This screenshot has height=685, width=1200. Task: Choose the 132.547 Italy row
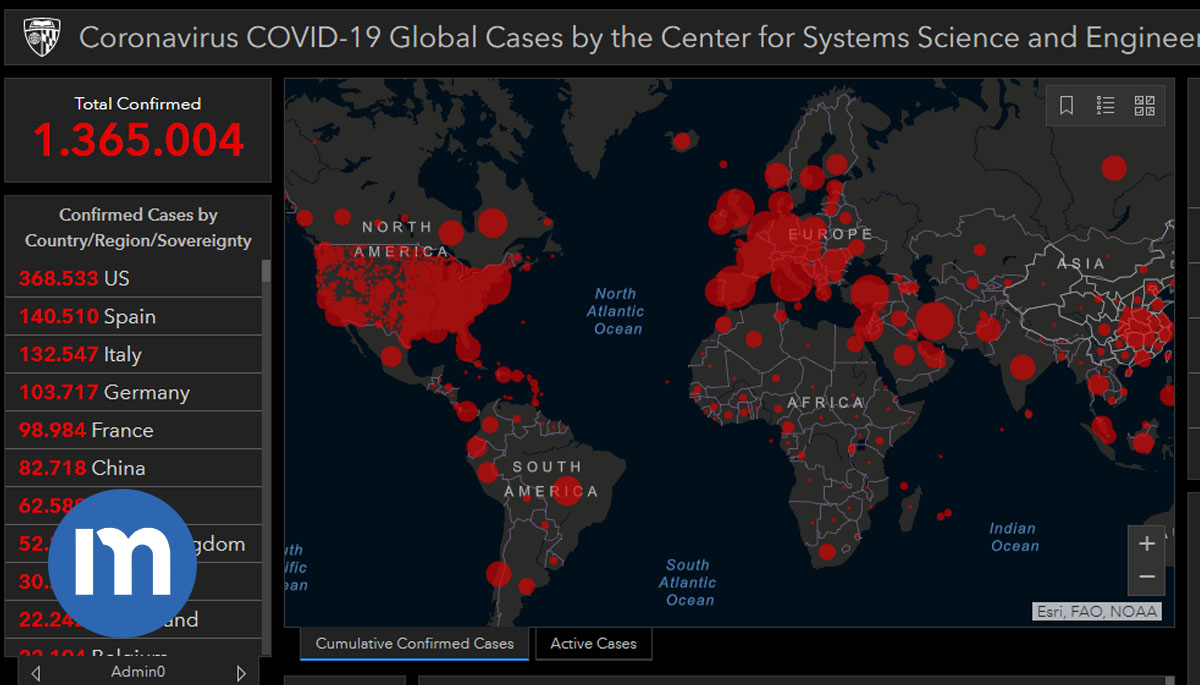(133, 354)
